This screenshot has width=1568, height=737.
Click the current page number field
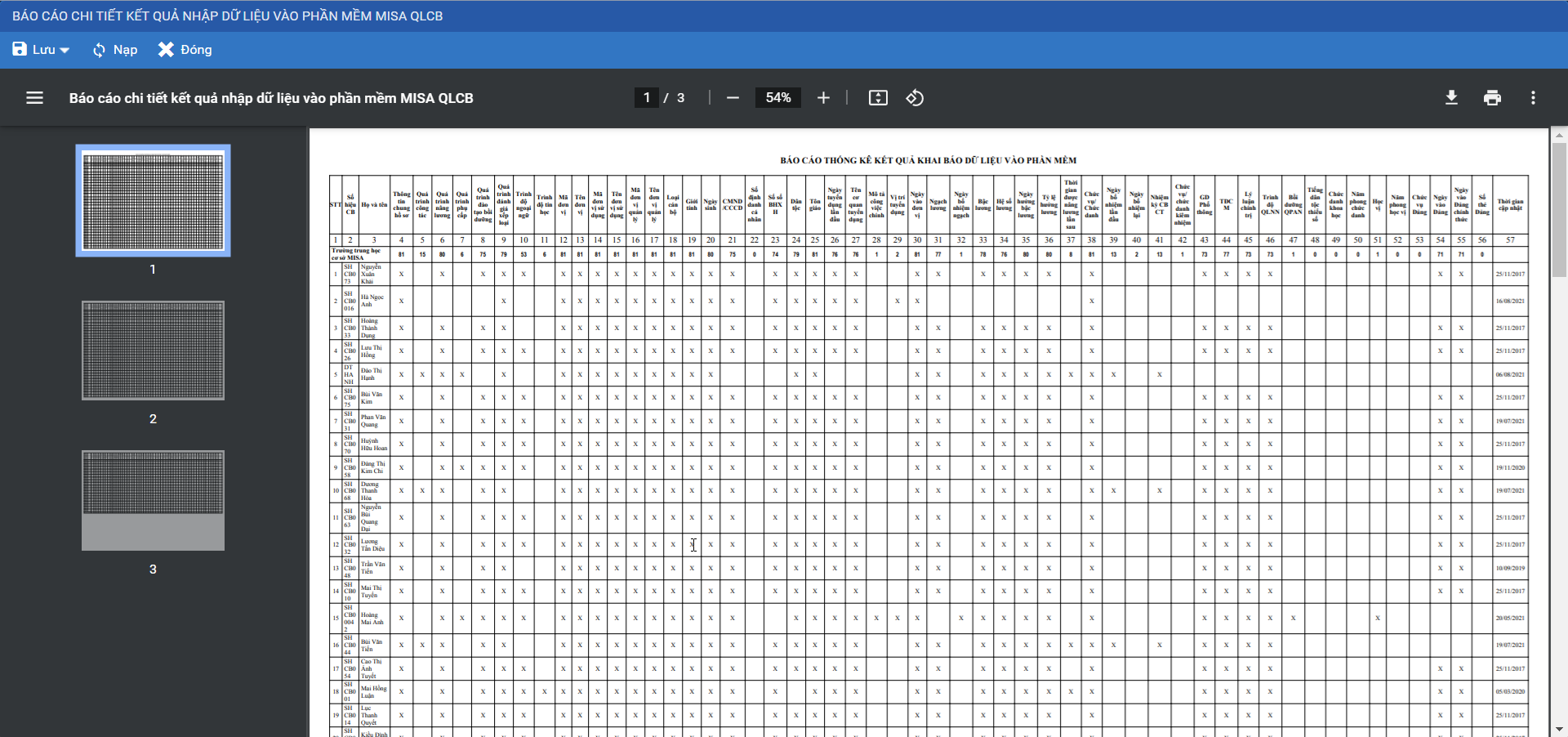[647, 98]
